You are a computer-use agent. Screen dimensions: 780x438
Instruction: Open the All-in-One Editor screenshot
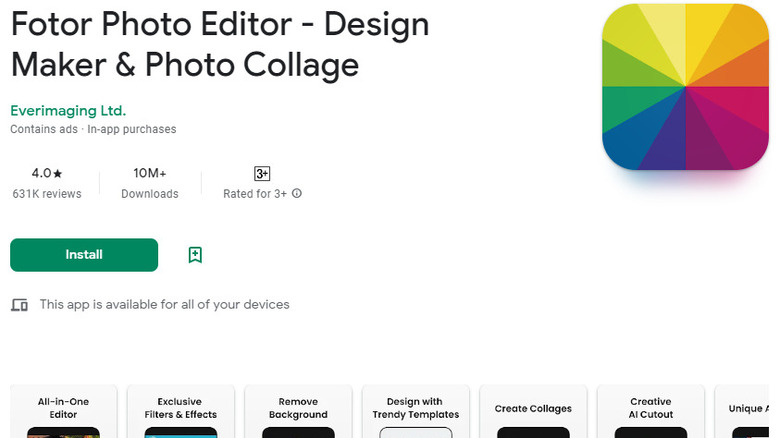point(63,411)
